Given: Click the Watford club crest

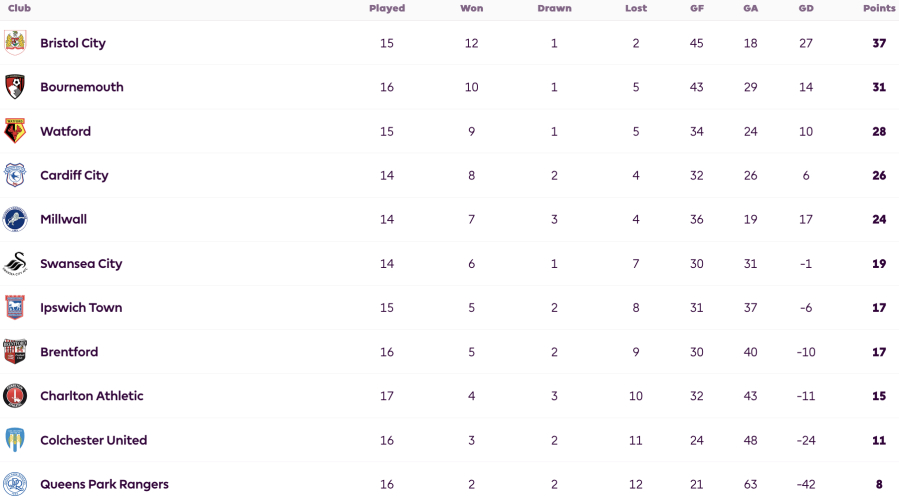Looking at the screenshot, I should [x=15, y=131].
